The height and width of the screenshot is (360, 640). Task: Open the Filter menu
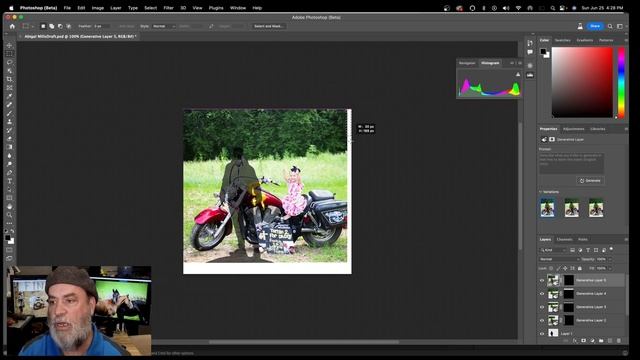tap(169, 8)
